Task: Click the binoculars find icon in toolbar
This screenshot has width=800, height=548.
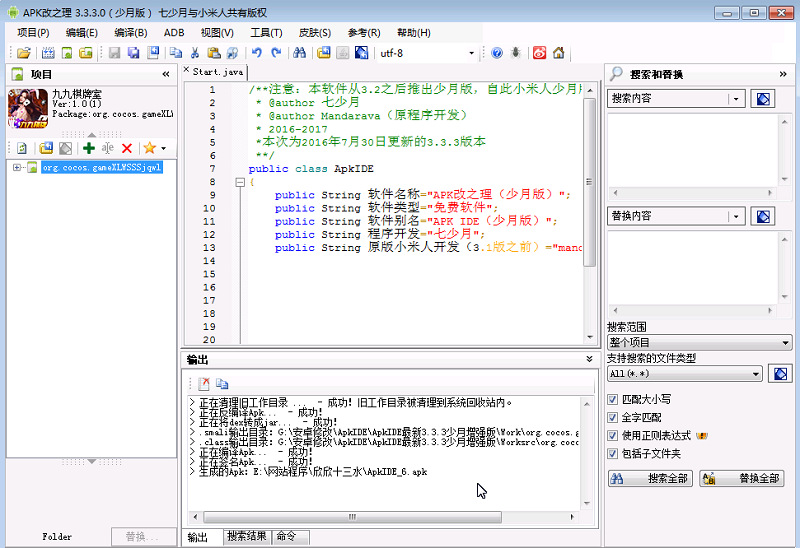Action: click(299, 53)
